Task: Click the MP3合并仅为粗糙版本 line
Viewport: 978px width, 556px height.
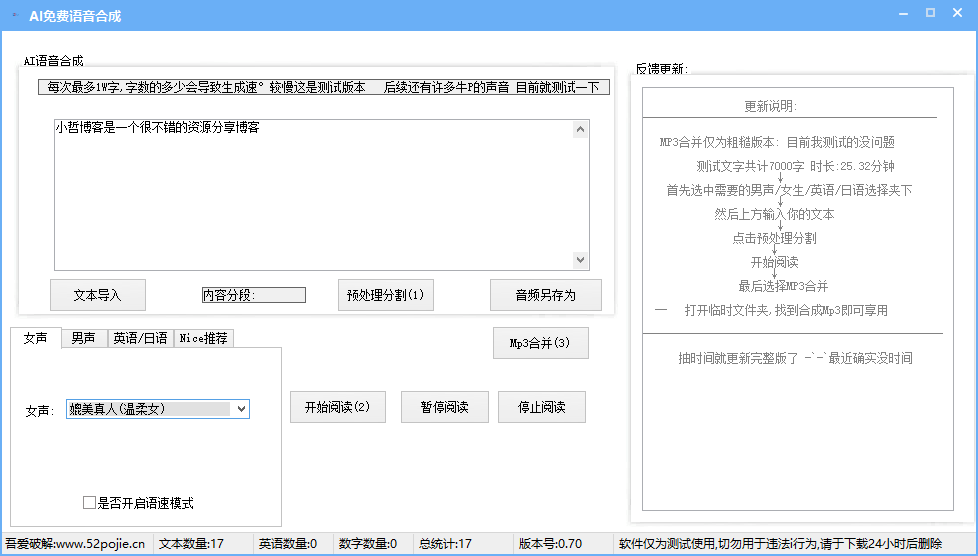Action: [777, 142]
